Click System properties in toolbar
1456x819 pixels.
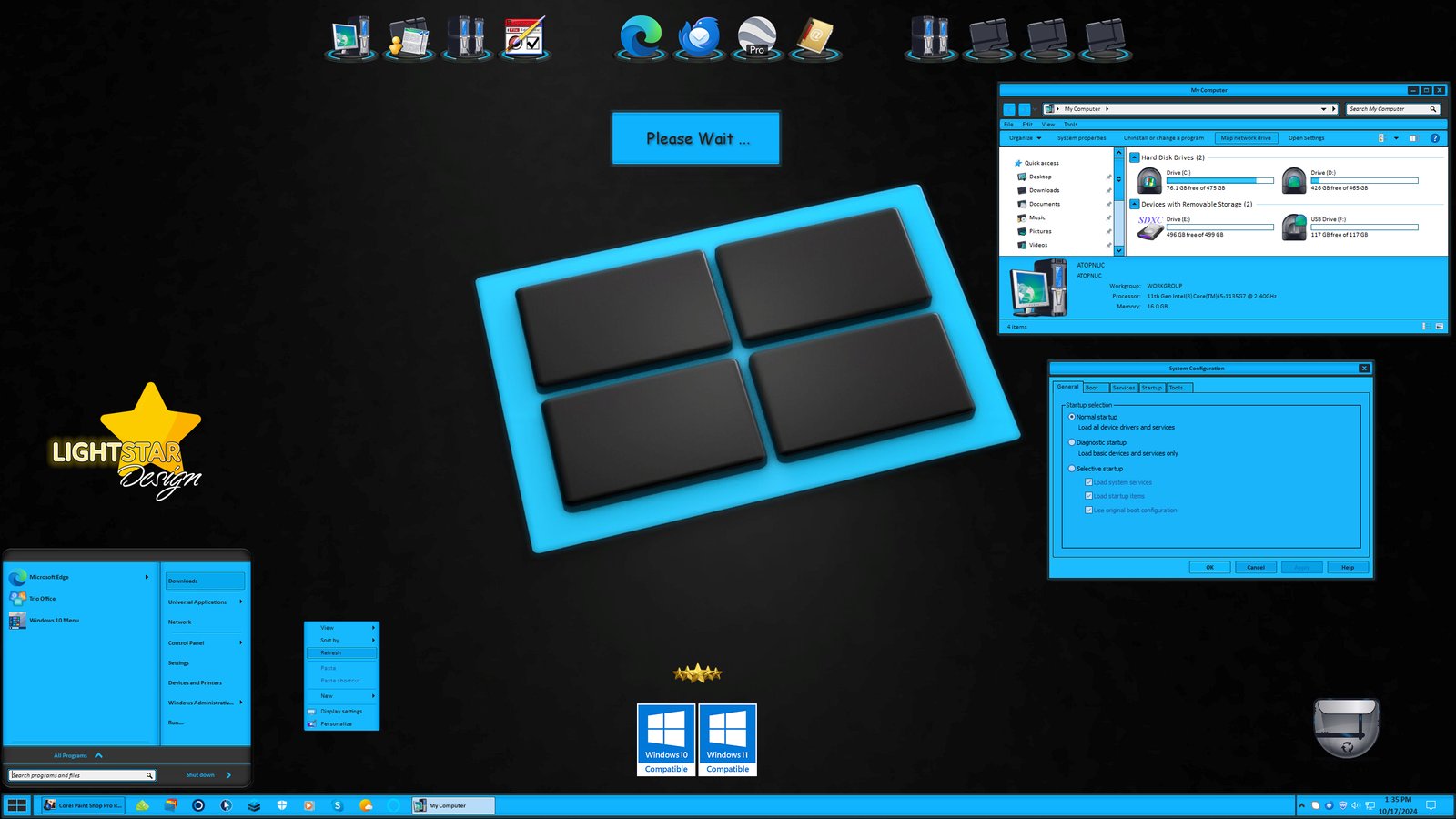click(1082, 138)
